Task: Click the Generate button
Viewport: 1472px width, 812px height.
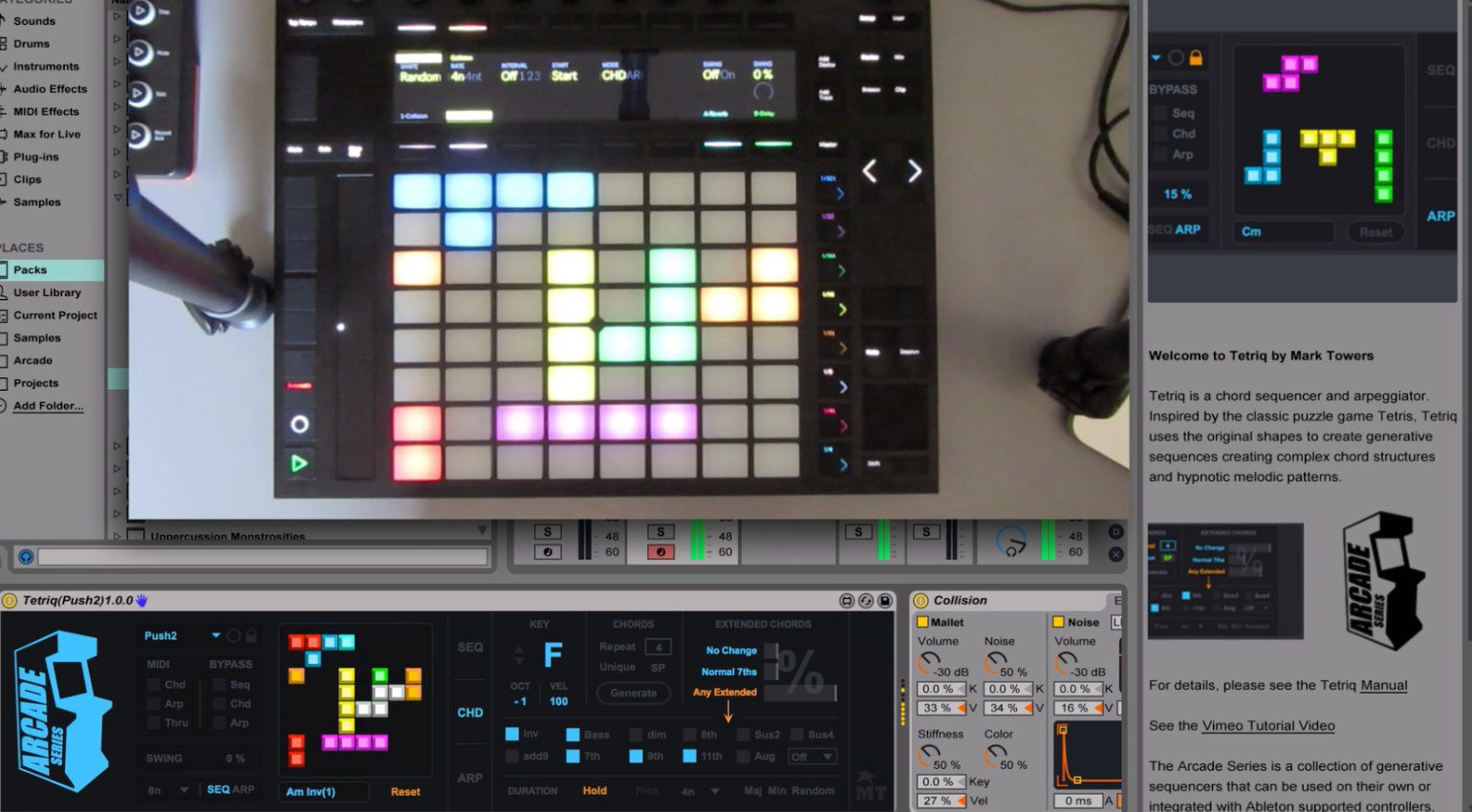Action: click(634, 694)
